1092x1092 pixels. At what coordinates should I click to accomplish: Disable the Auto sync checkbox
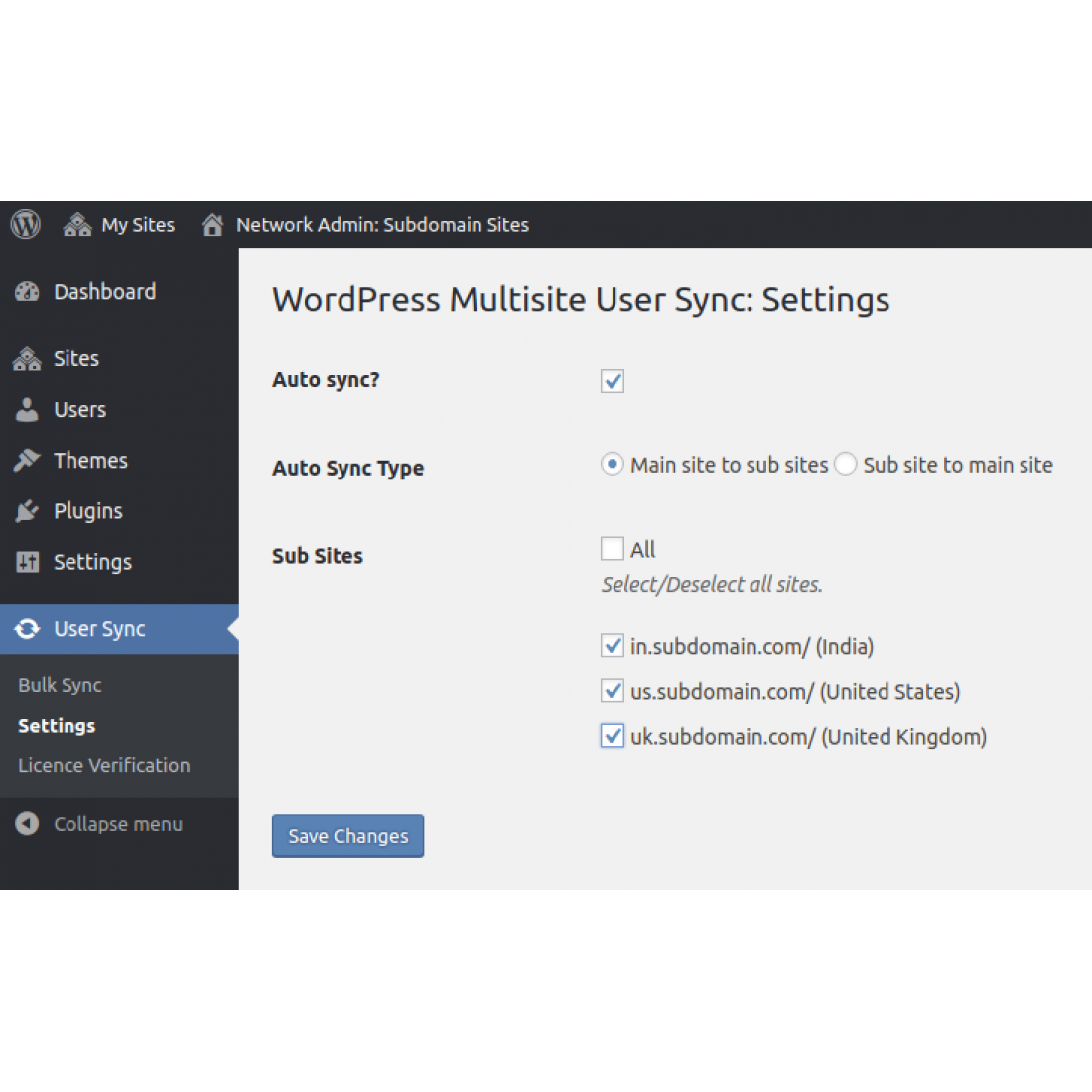point(612,381)
